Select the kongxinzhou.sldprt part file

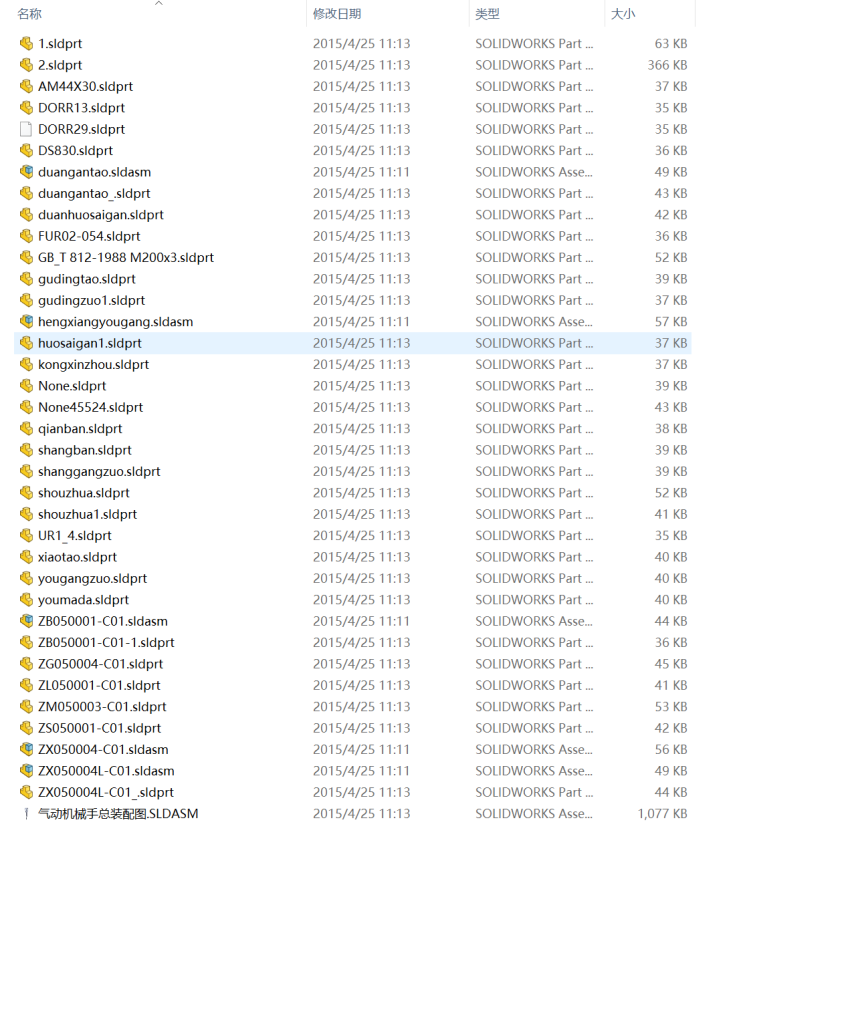point(93,365)
